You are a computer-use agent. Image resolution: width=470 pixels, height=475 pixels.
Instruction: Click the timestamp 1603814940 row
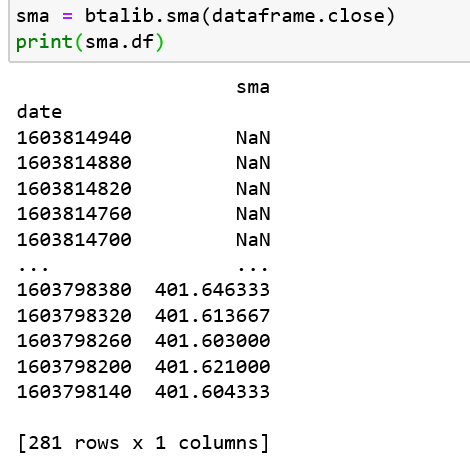pyautogui.click(x=143, y=138)
